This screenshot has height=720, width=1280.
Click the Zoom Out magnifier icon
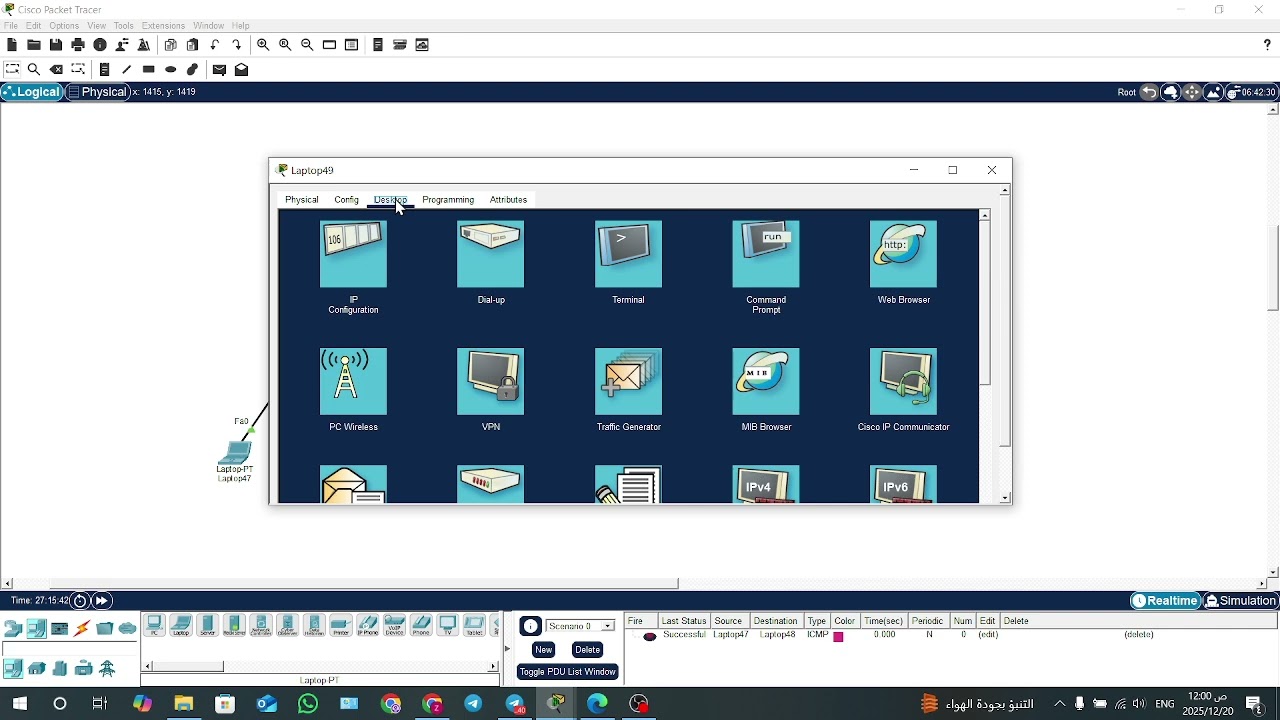point(307,45)
